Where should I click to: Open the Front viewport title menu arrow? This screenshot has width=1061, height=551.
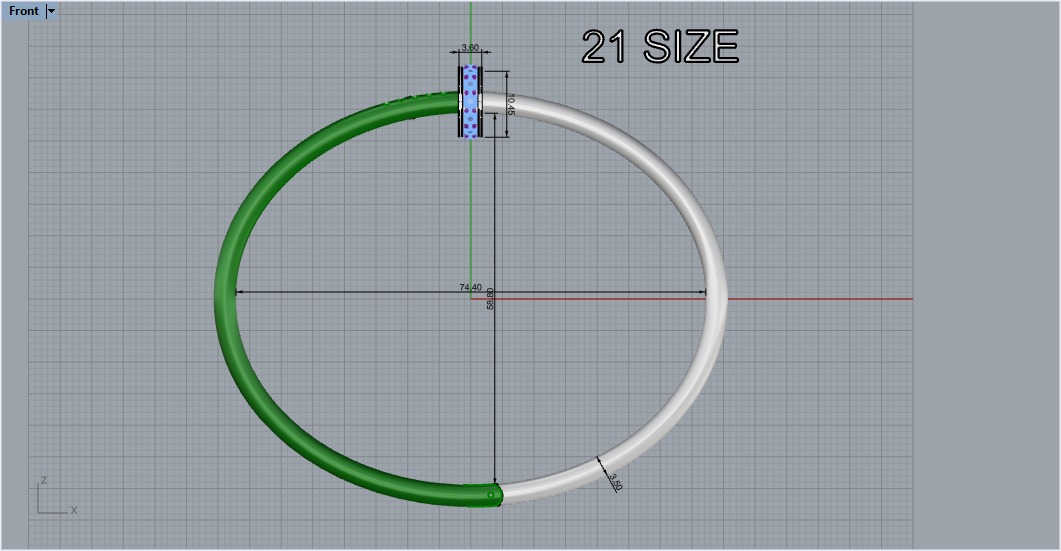(x=51, y=11)
